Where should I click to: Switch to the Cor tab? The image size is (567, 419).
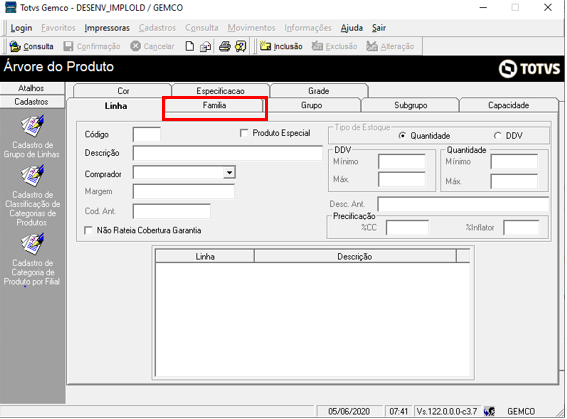[x=123, y=91]
